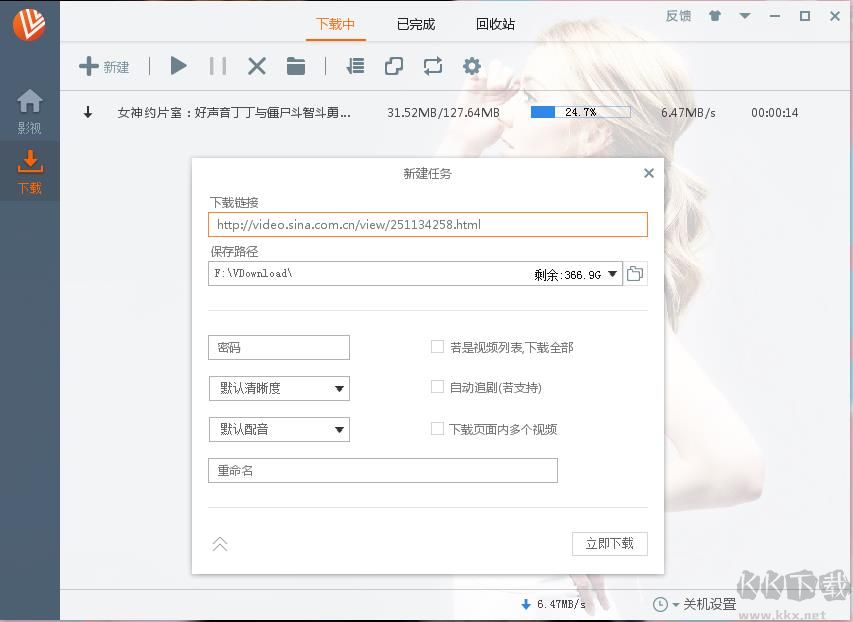853x622 pixels.
Task: Click the browse folder icon beside save path
Action: click(635, 274)
